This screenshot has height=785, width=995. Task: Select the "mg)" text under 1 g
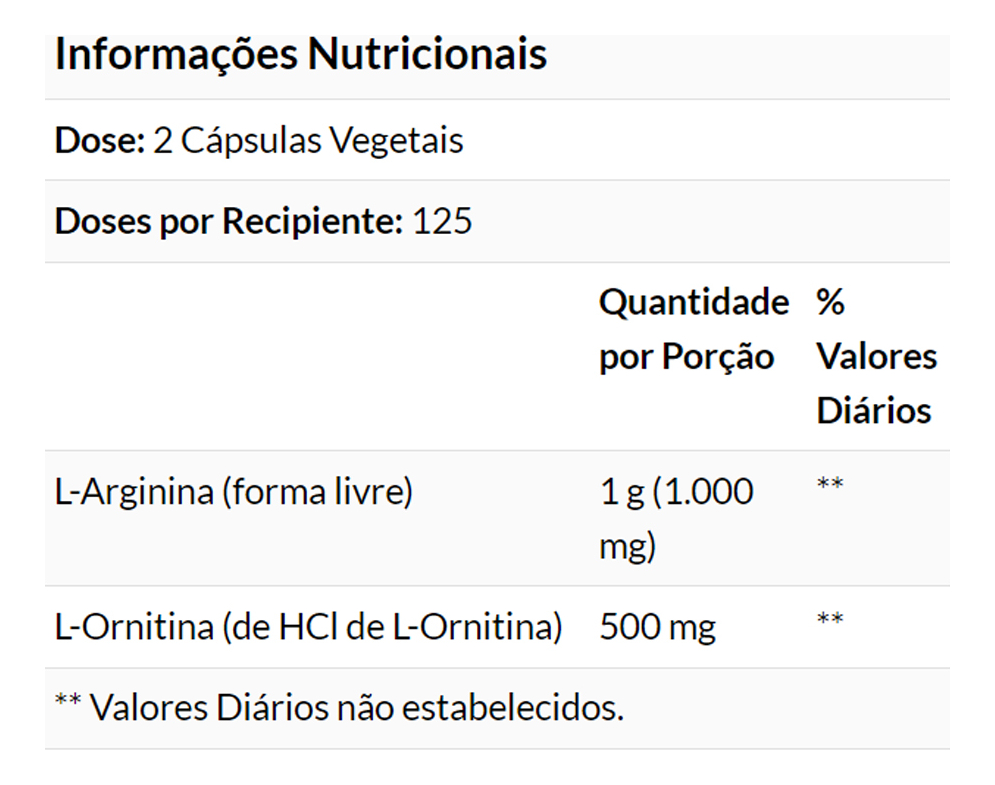coord(627,547)
